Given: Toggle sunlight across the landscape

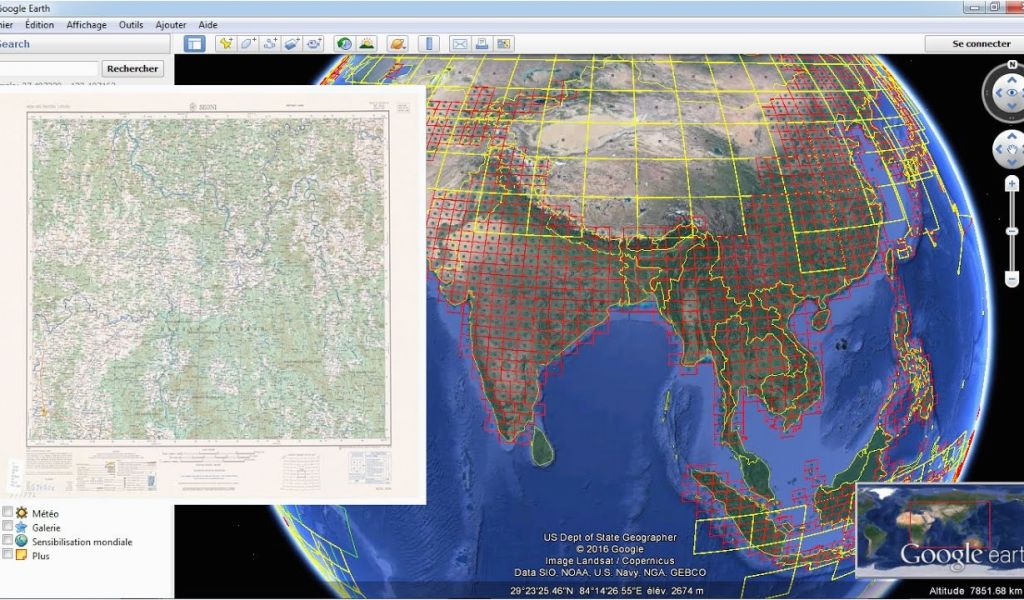Looking at the screenshot, I should pos(367,44).
